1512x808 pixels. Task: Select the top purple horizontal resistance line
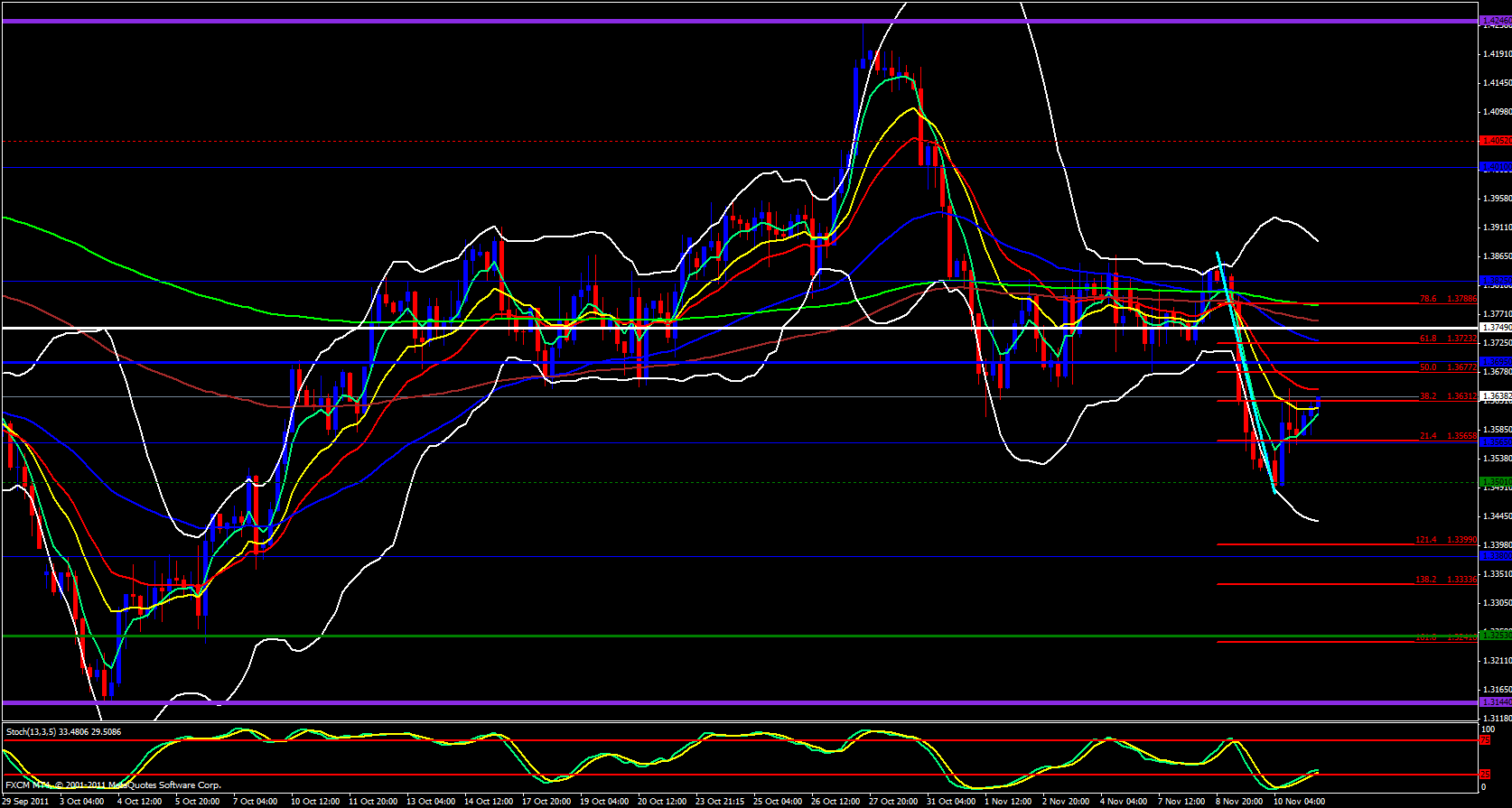click(x=723, y=20)
